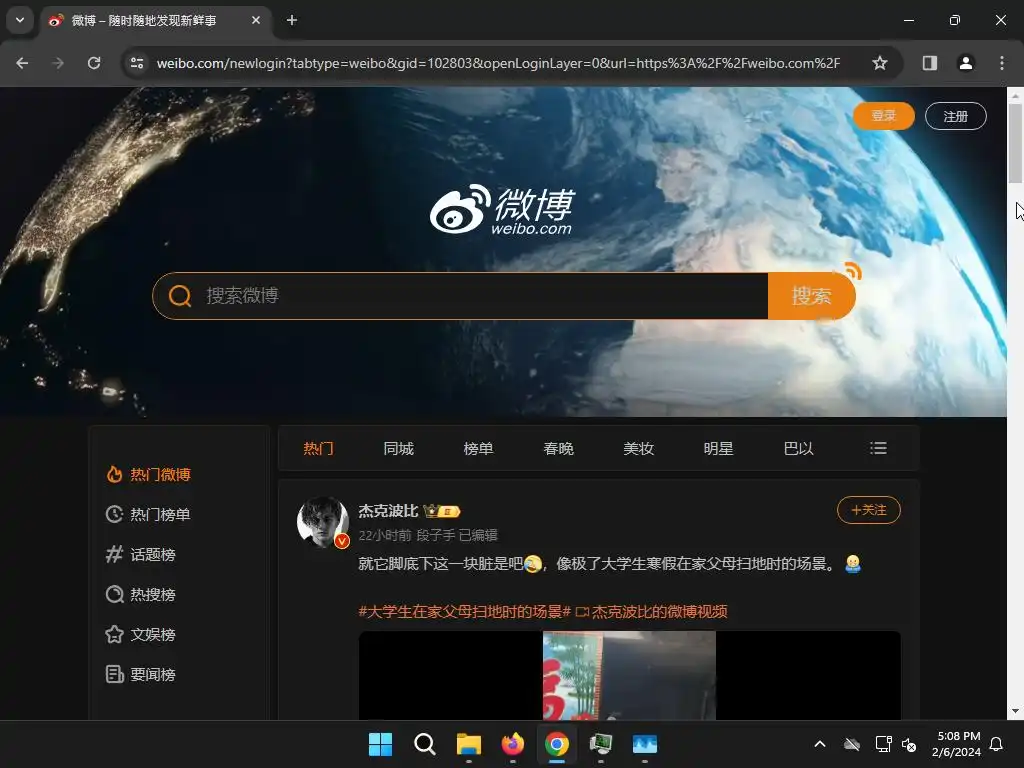Follow 杰克波比 with the +关注 button
This screenshot has width=1024, height=768.
869,510
